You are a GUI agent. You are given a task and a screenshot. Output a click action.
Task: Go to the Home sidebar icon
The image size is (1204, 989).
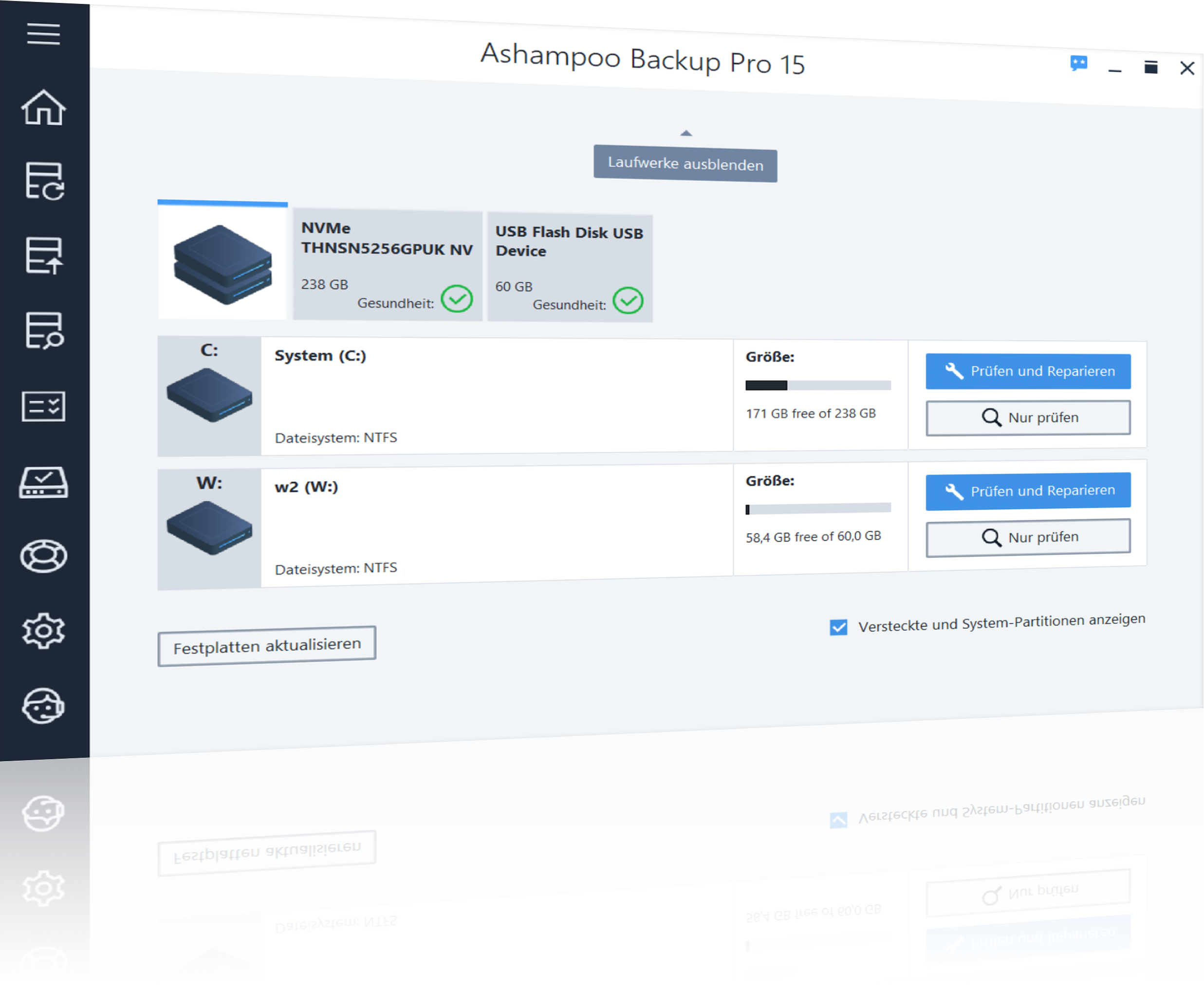point(43,107)
